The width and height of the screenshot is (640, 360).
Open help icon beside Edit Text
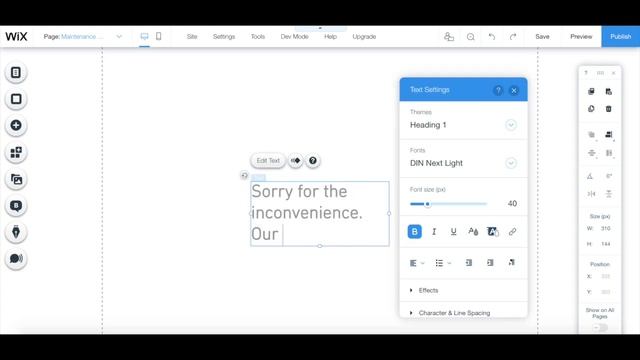tap(313, 161)
